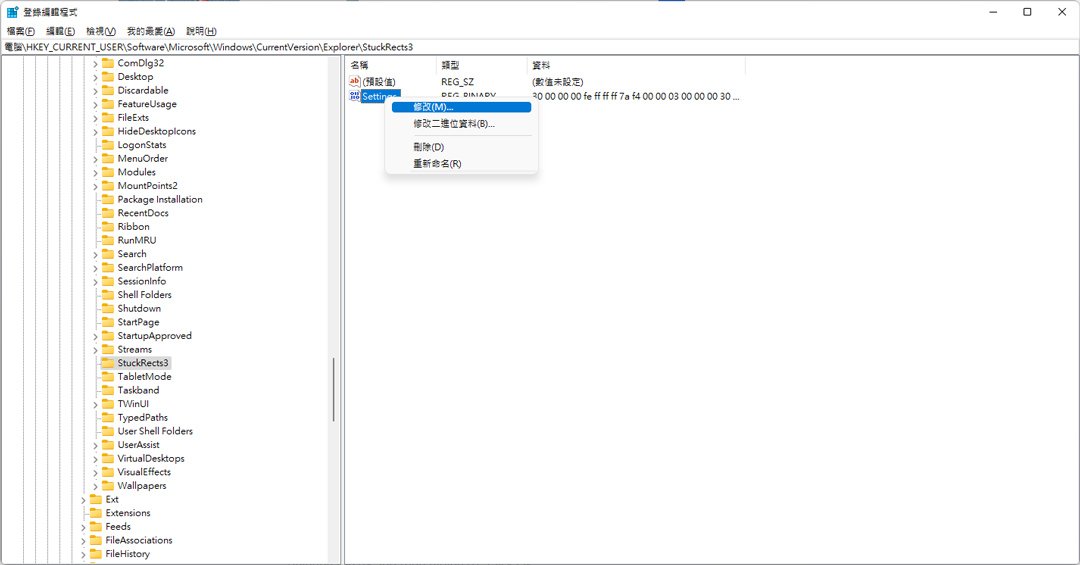Viewport: 1080px width, 565px height.
Task: Expand the StartupApproved key
Action: pos(95,336)
